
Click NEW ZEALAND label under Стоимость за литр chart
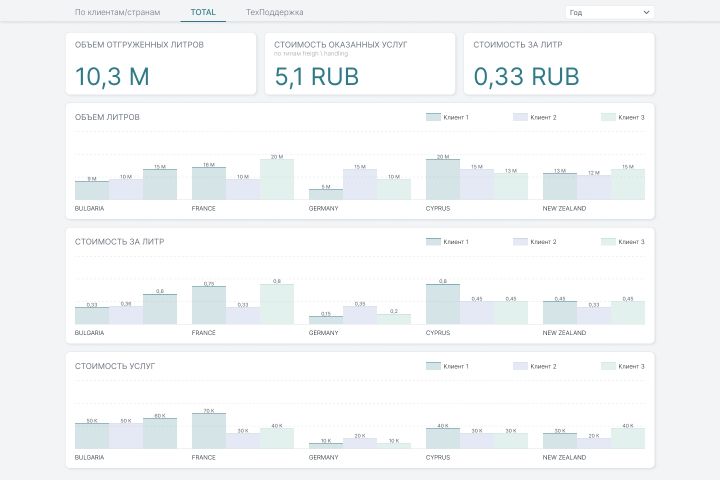(564, 333)
